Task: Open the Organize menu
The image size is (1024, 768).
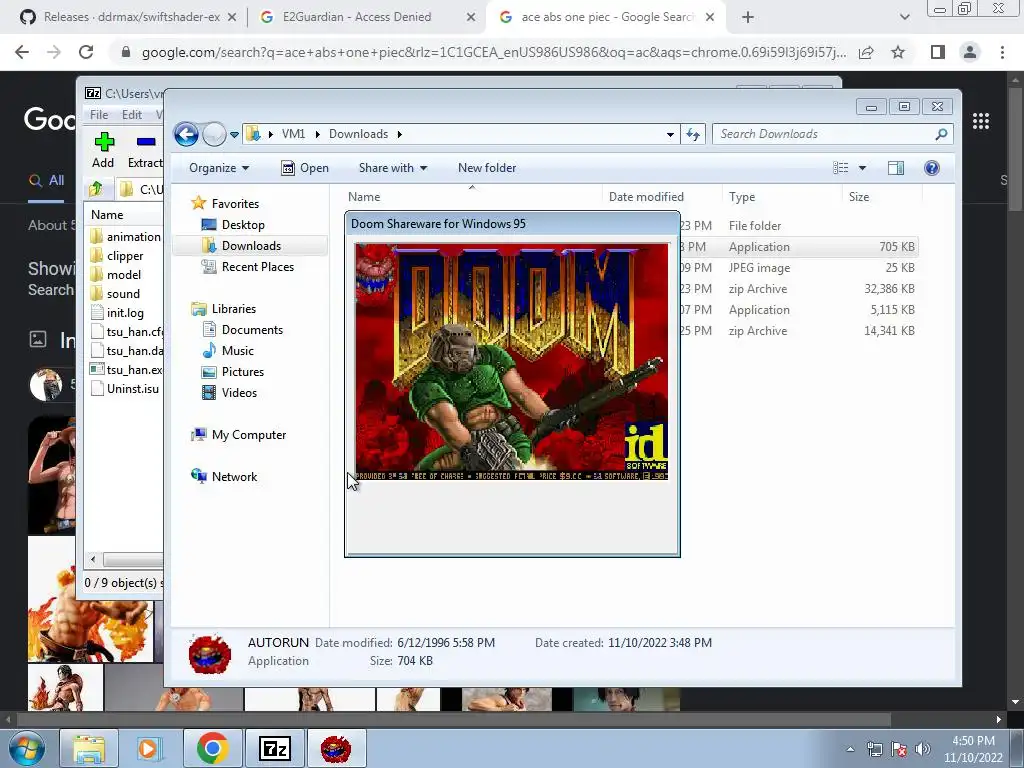Action: pos(219,168)
